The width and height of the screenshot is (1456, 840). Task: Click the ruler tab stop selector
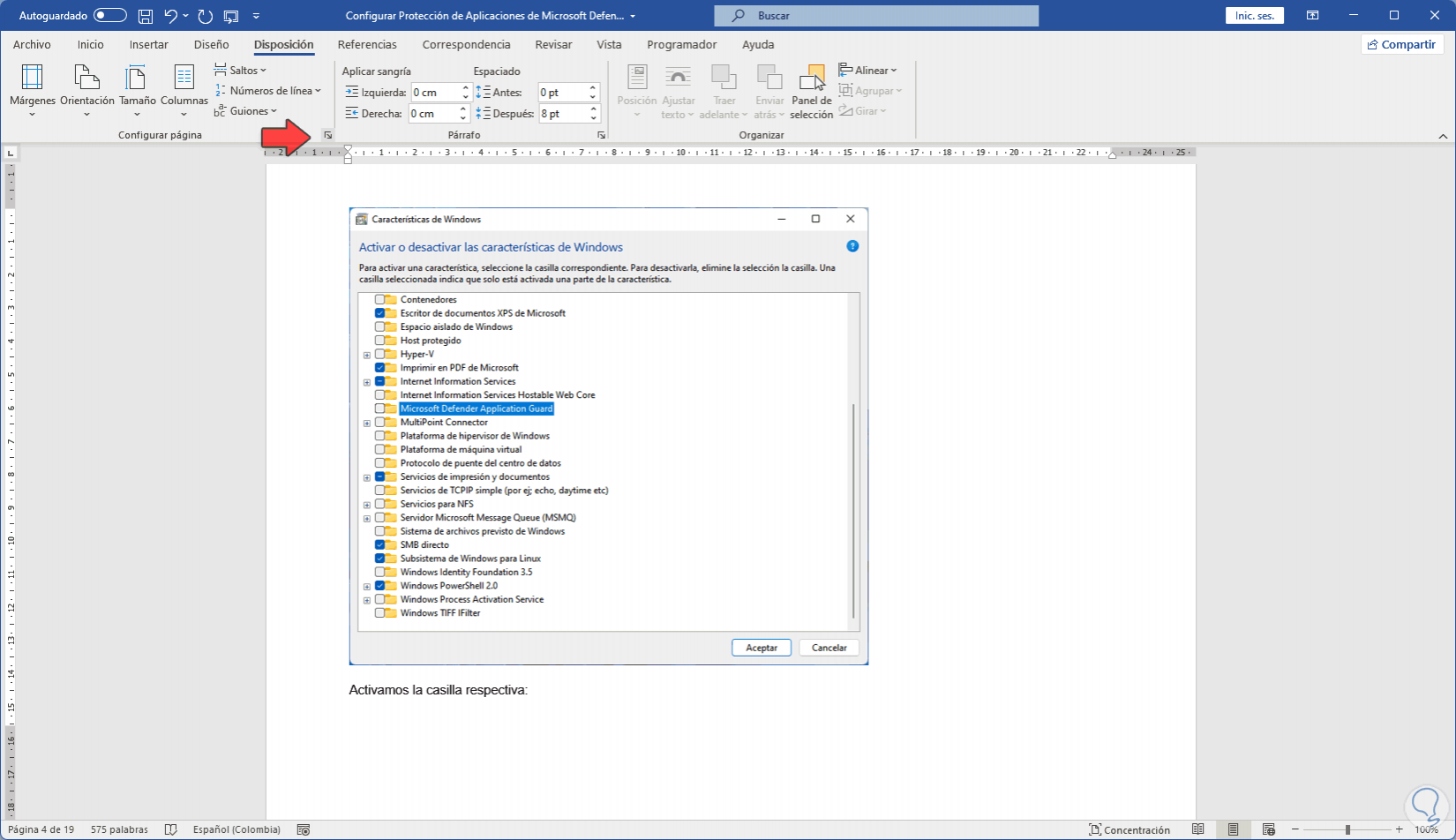pyautogui.click(x=11, y=153)
